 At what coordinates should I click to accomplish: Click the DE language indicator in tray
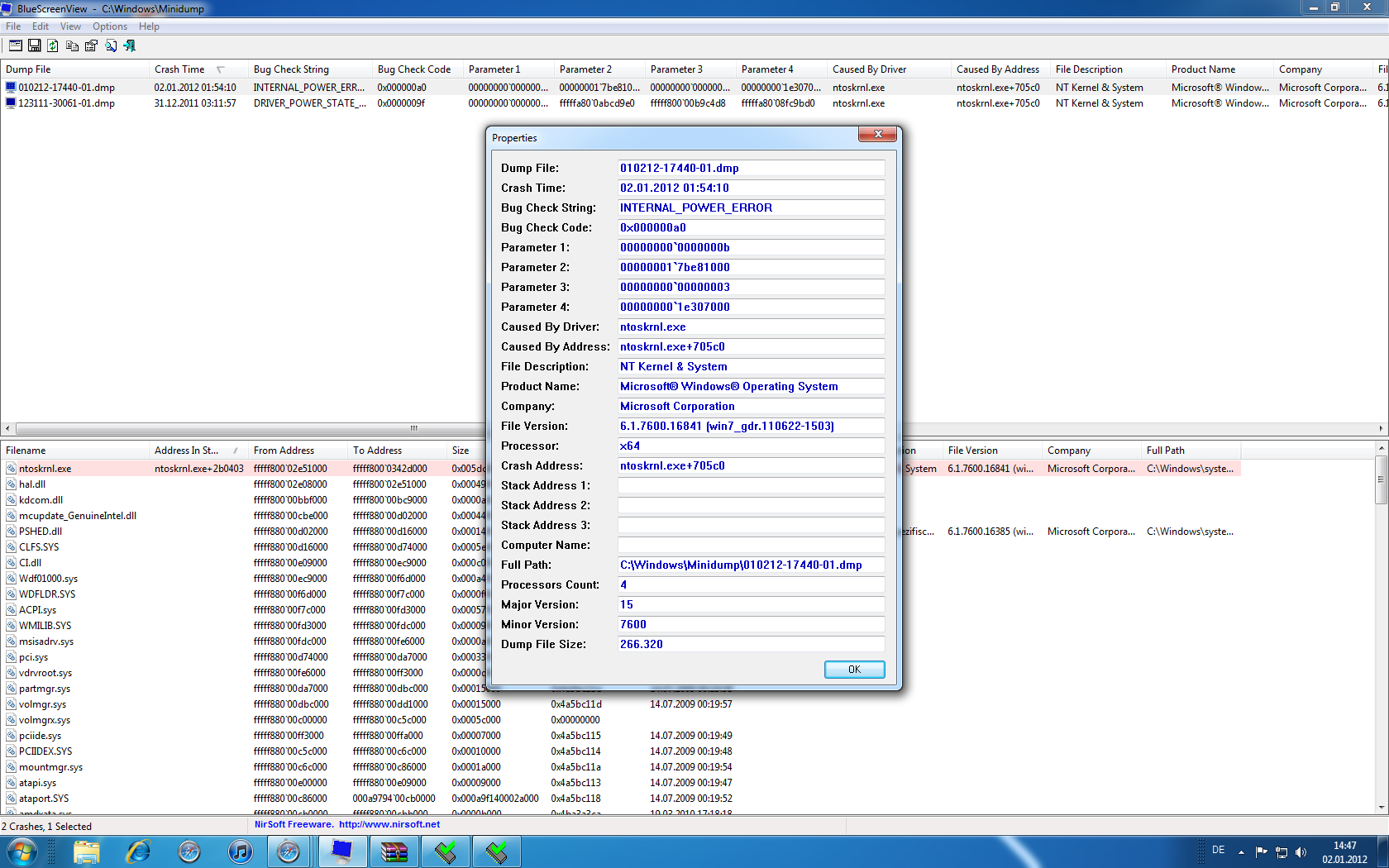click(x=1218, y=850)
